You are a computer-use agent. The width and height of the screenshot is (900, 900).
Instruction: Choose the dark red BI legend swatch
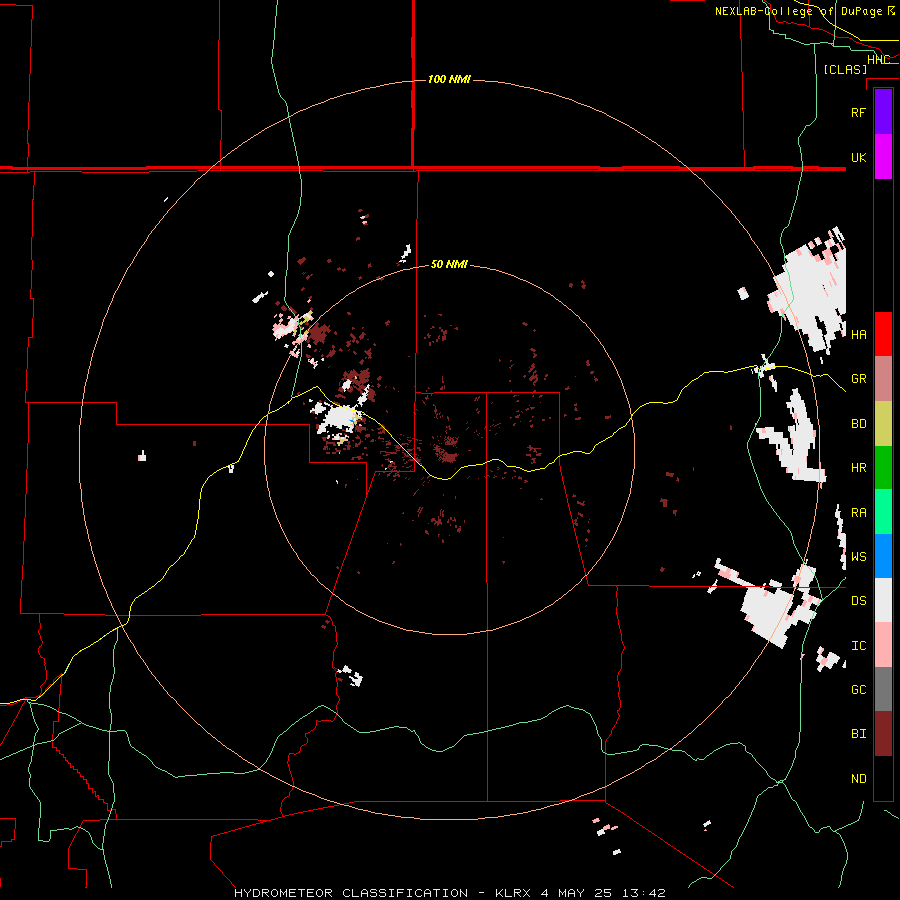click(883, 734)
